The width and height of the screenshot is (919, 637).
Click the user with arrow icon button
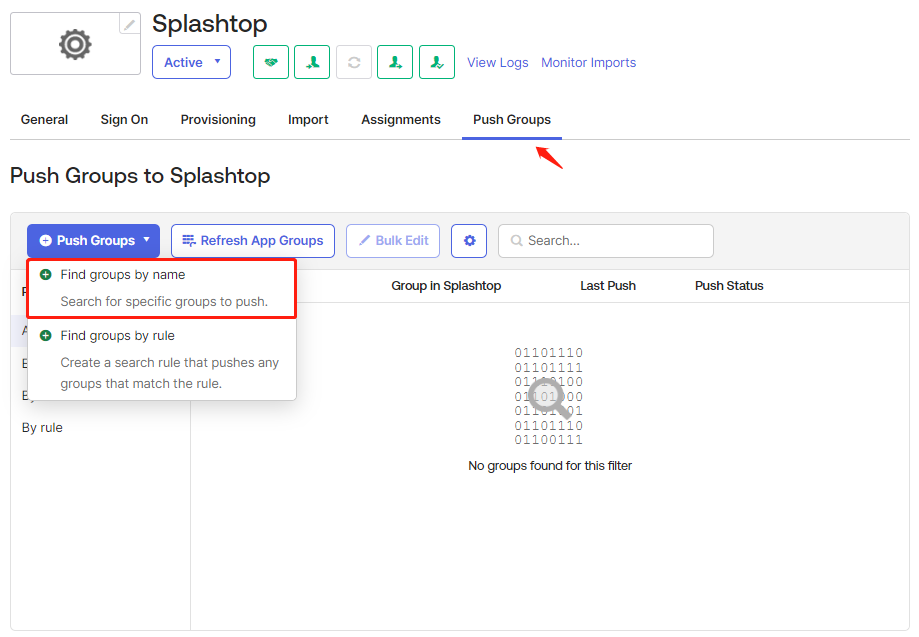pos(395,62)
